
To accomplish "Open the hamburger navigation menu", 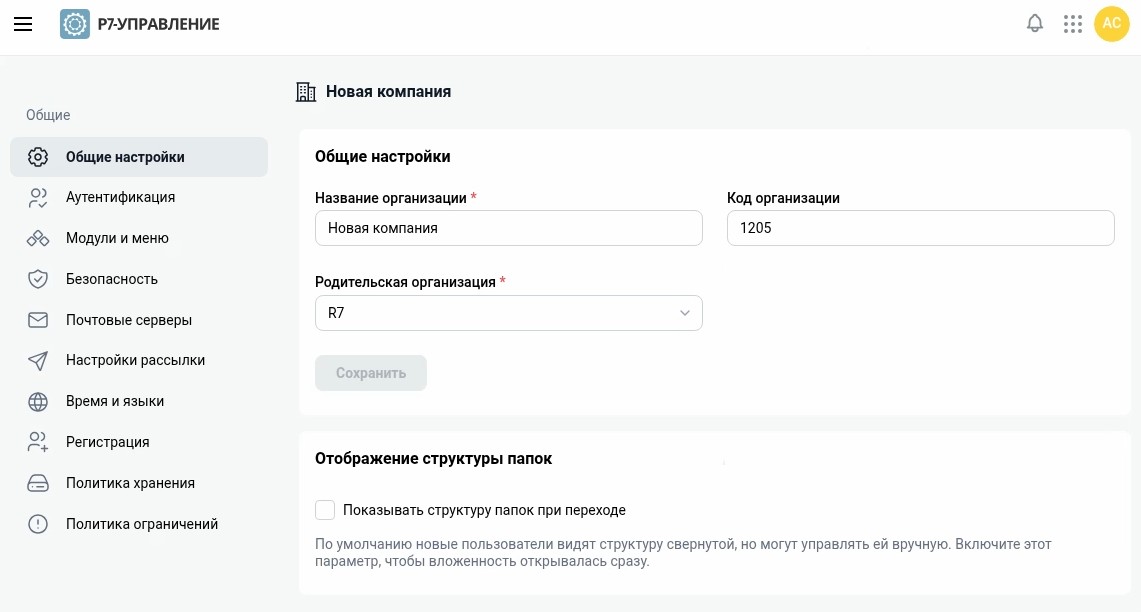I will pyautogui.click(x=23, y=24).
